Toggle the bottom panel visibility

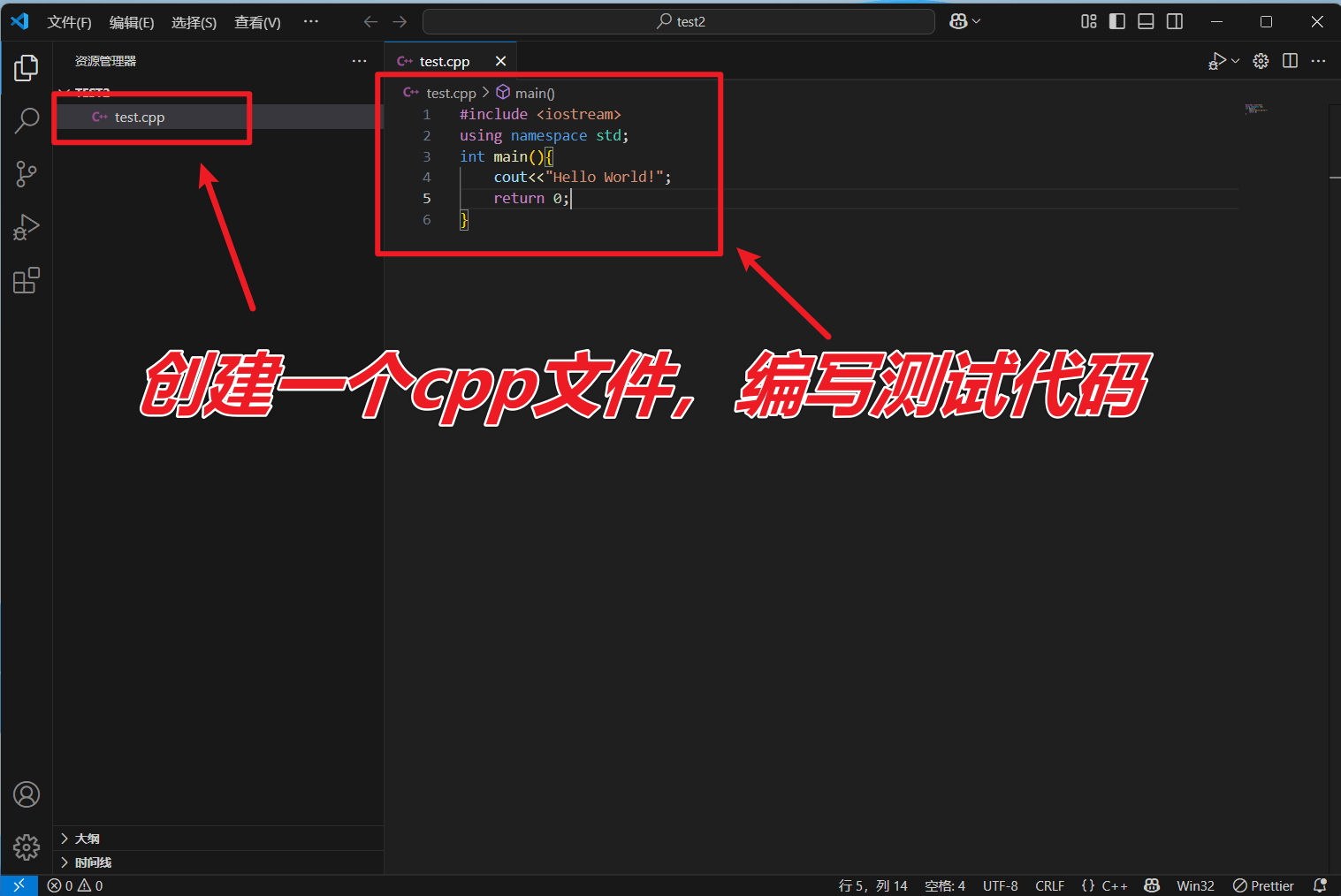[1146, 21]
